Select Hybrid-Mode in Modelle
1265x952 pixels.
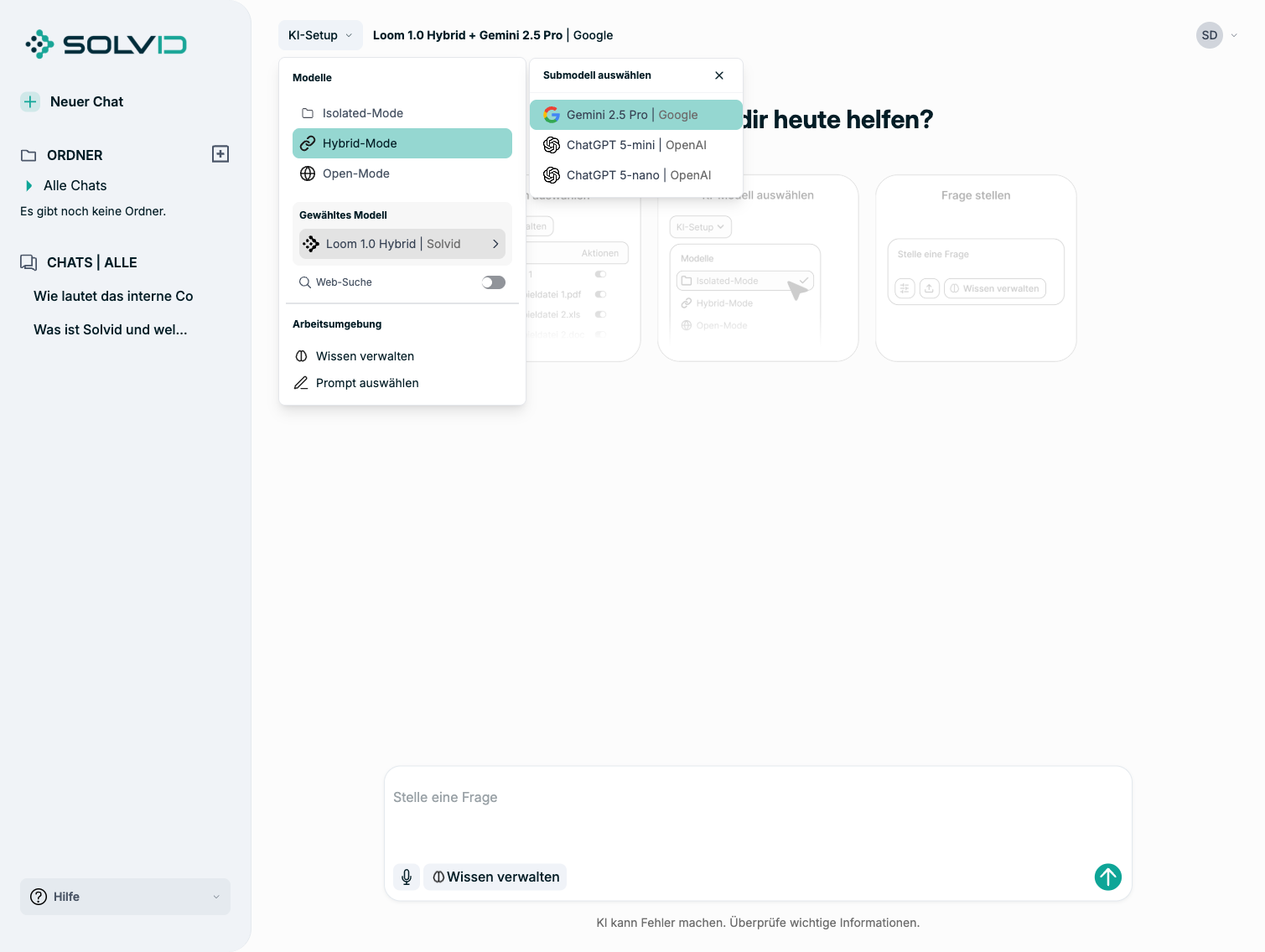(x=402, y=143)
